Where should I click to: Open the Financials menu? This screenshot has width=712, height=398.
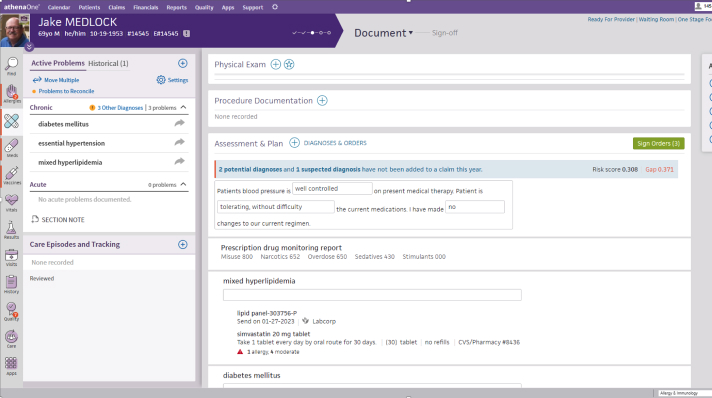click(x=146, y=7)
